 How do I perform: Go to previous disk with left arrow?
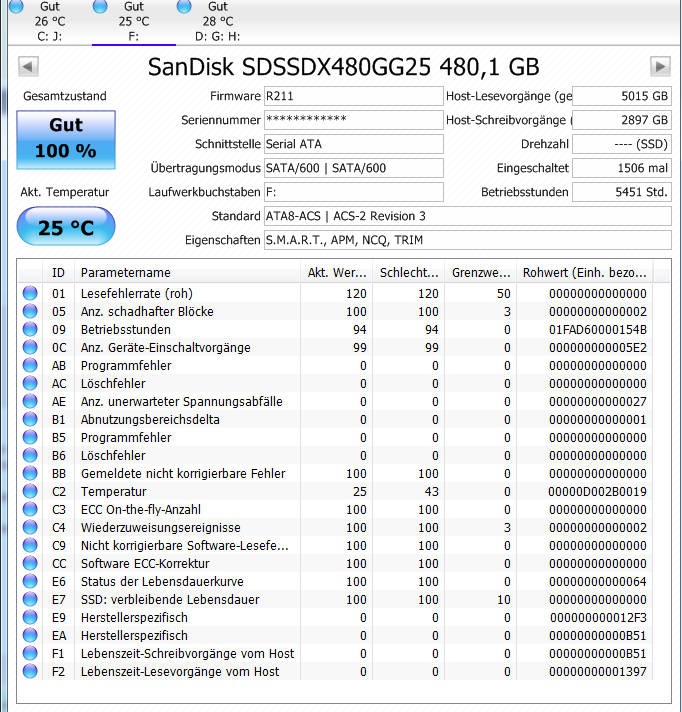pyautogui.click(x=28, y=67)
